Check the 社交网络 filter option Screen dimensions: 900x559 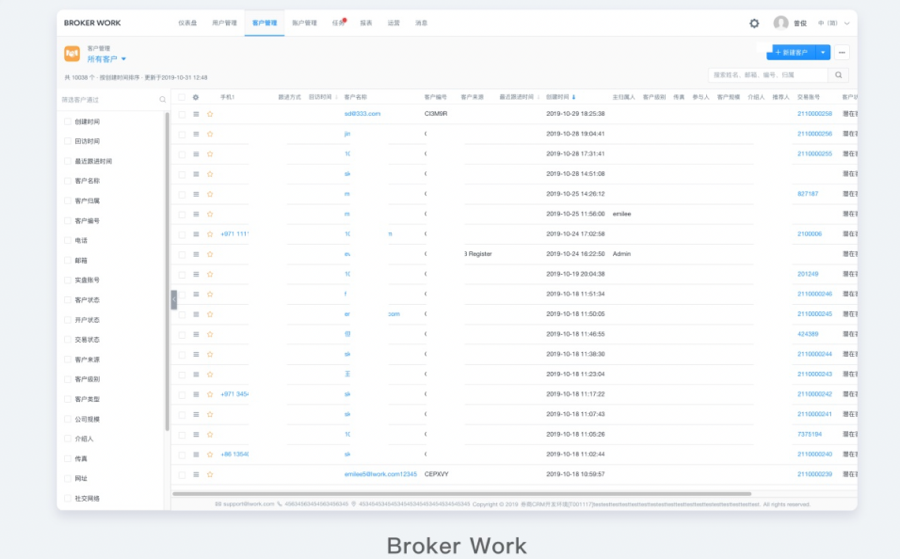[68, 499]
